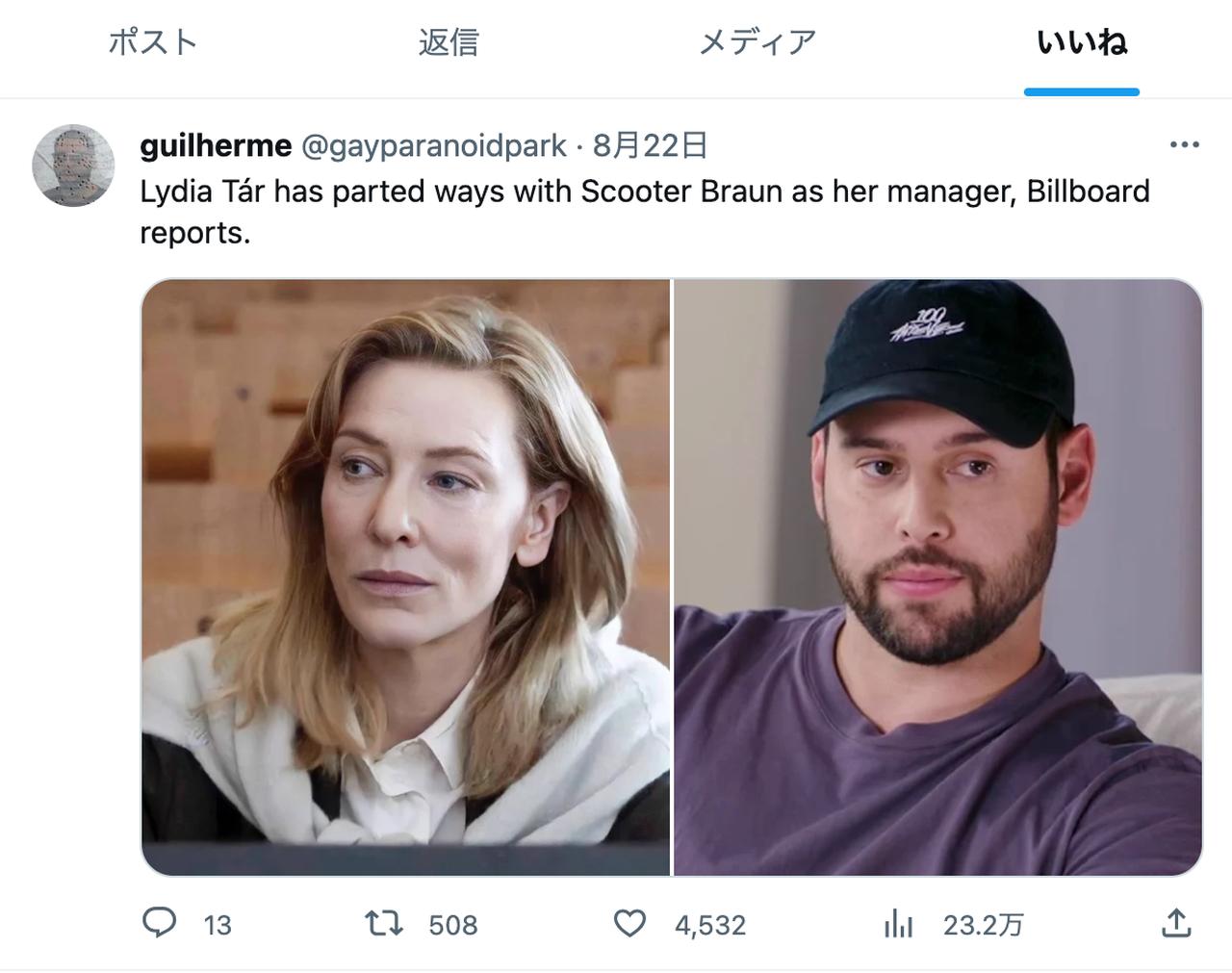Open the left photo of blonde woman
The image size is (1232, 973).
[405, 577]
